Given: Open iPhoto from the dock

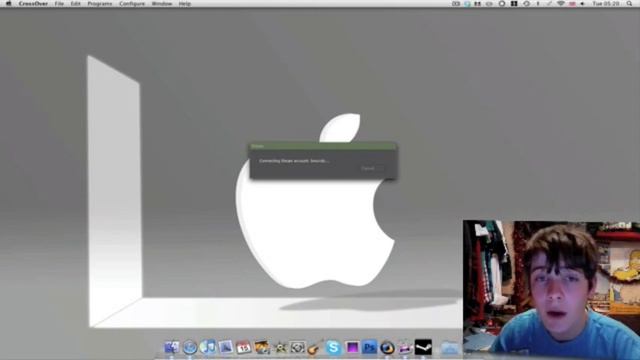Looking at the screenshot, I should [261, 347].
